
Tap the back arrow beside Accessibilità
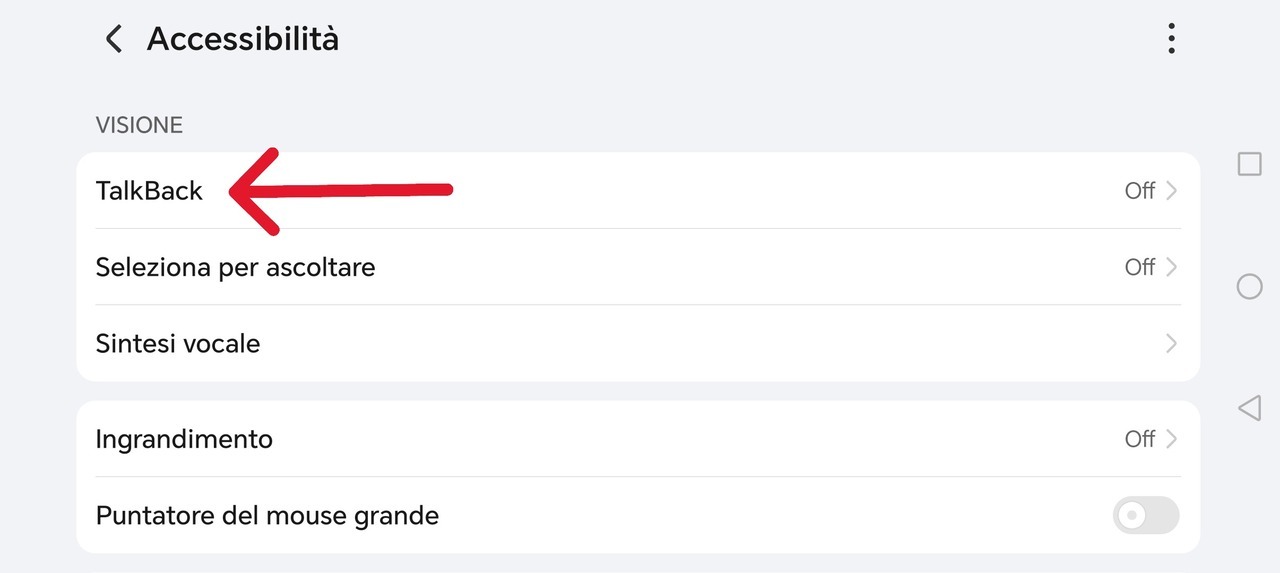coord(114,40)
